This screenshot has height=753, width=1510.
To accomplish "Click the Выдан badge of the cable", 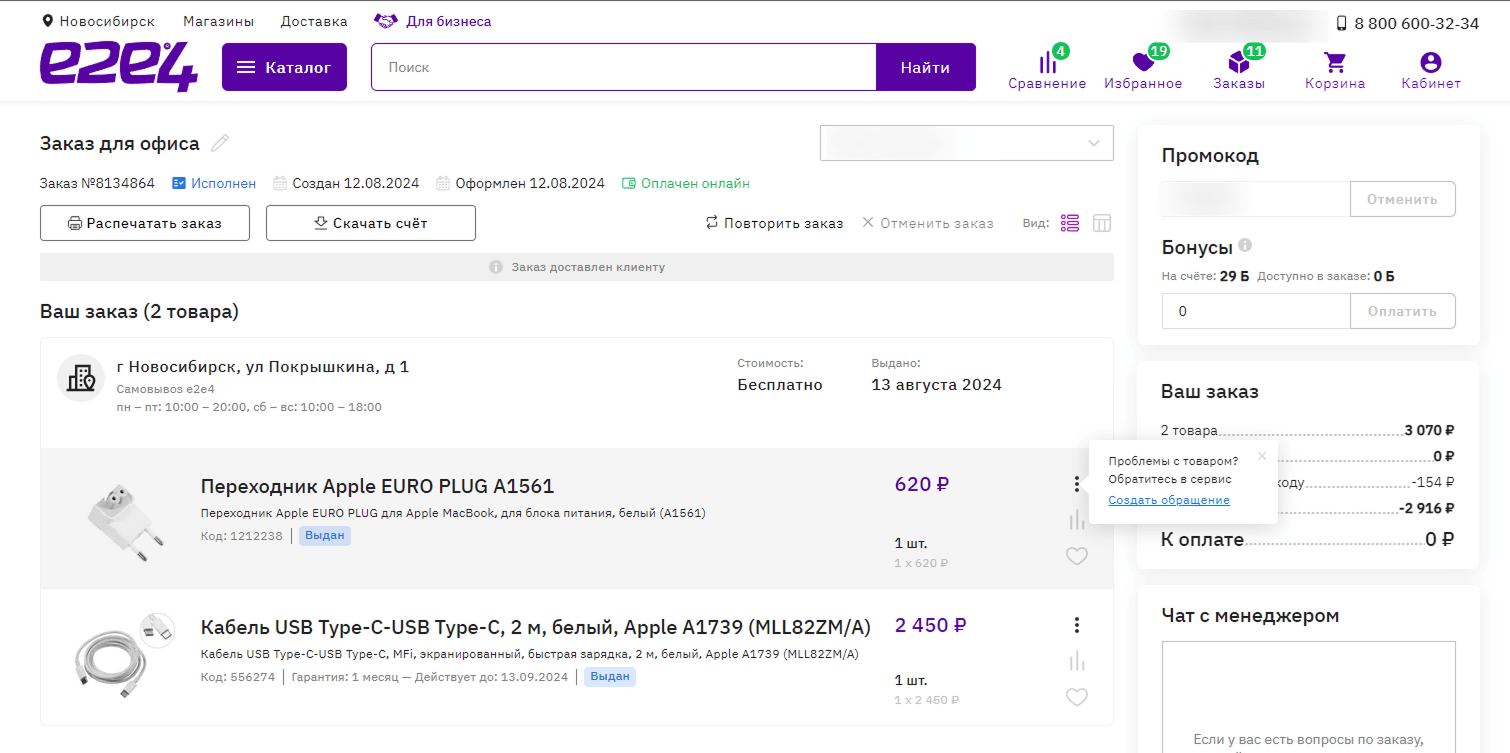I will click(610, 677).
